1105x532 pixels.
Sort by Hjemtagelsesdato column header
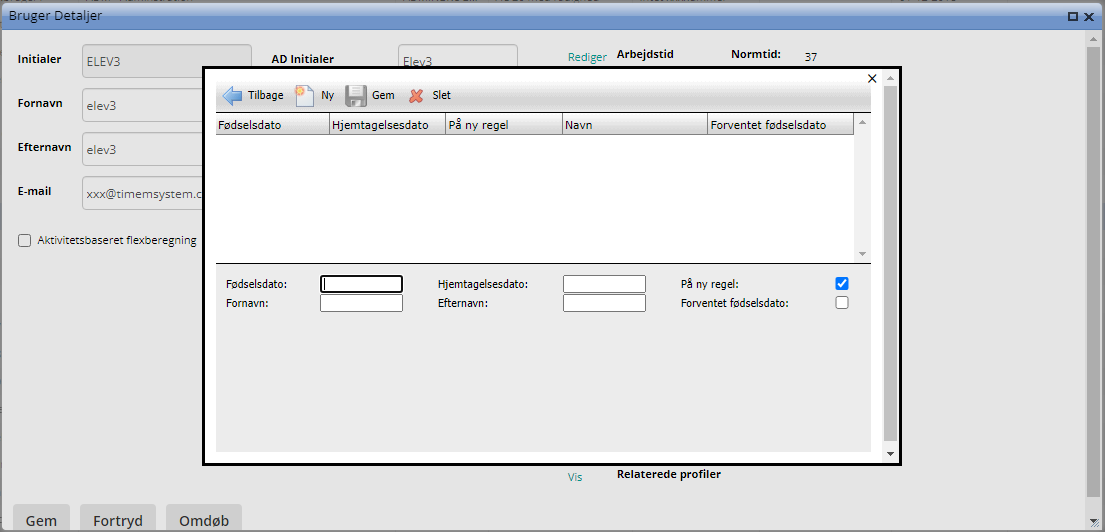(x=387, y=125)
